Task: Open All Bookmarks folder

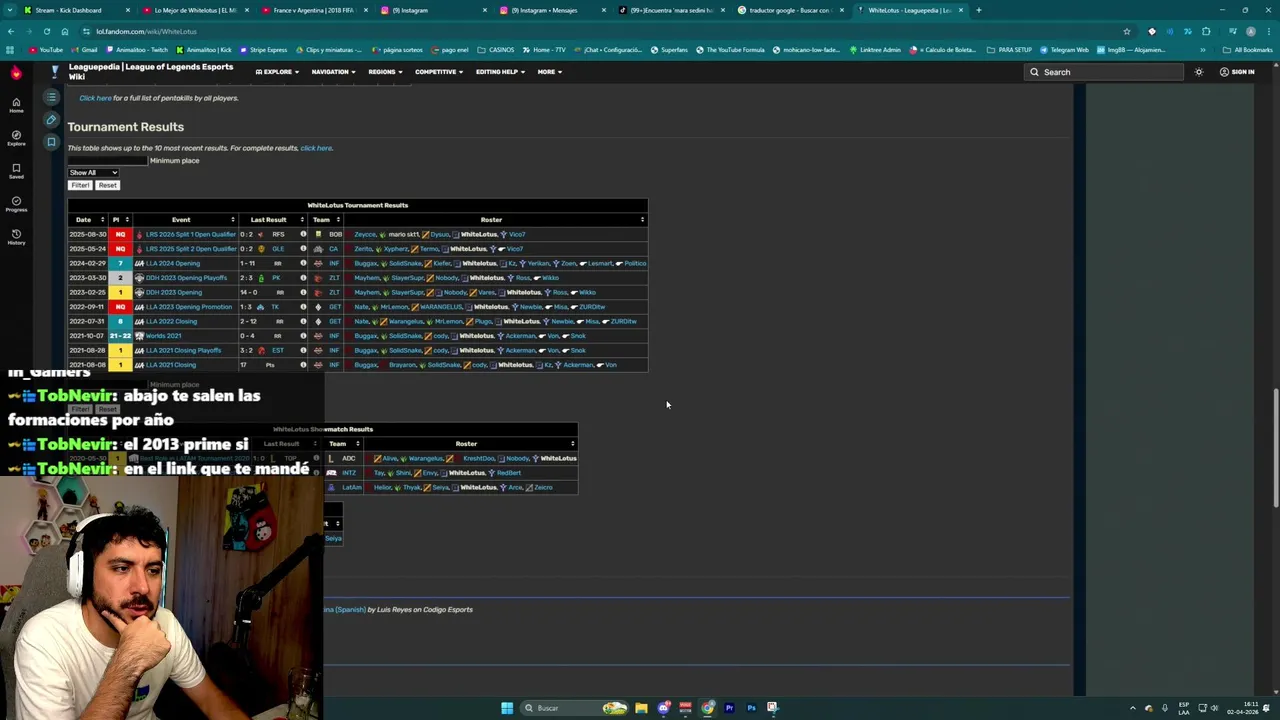Action: (x=1248, y=50)
